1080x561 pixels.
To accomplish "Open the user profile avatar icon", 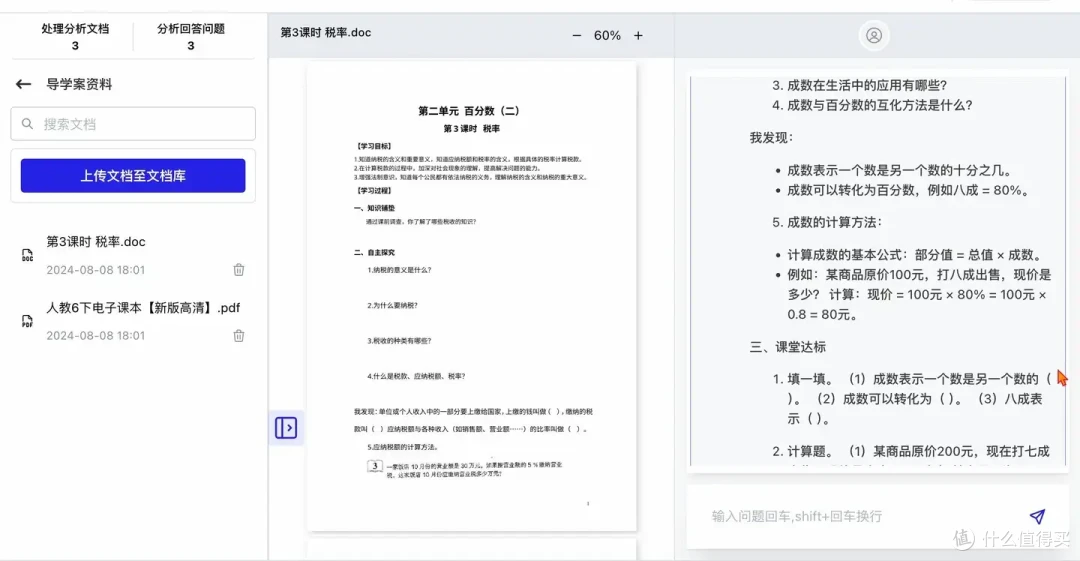I will [874, 35].
